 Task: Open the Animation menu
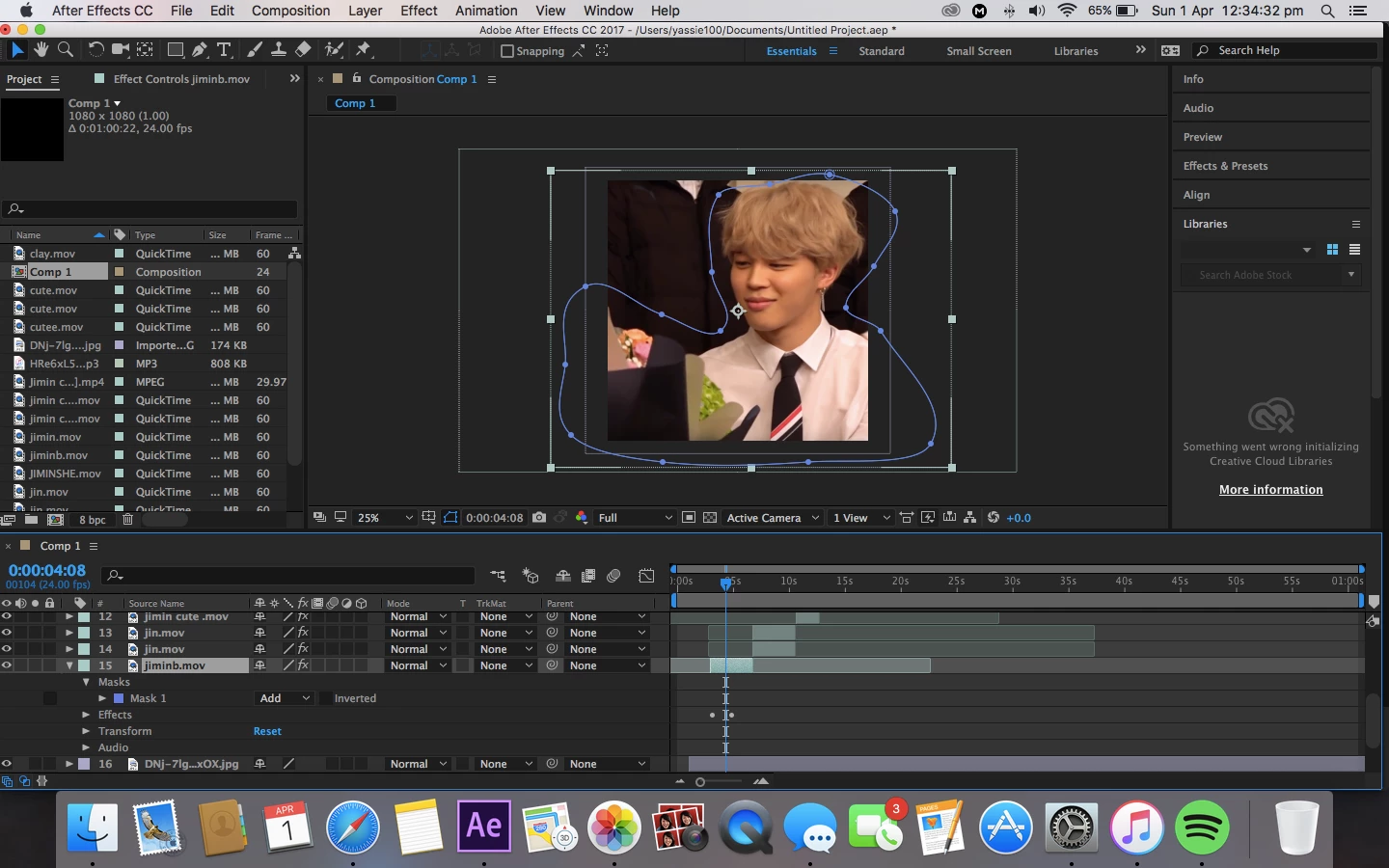(486, 11)
